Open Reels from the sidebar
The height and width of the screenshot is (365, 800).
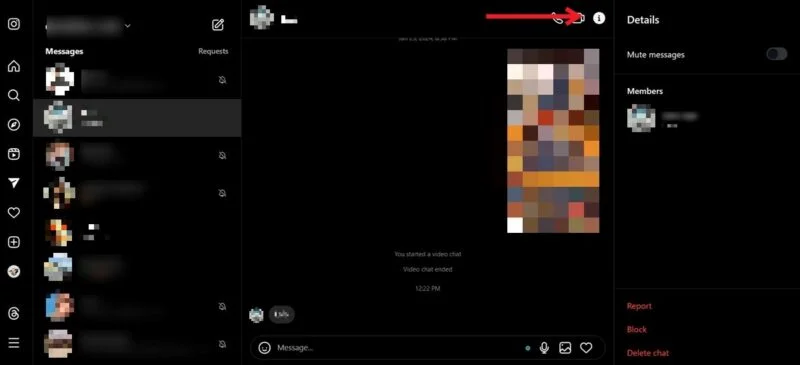(14, 154)
